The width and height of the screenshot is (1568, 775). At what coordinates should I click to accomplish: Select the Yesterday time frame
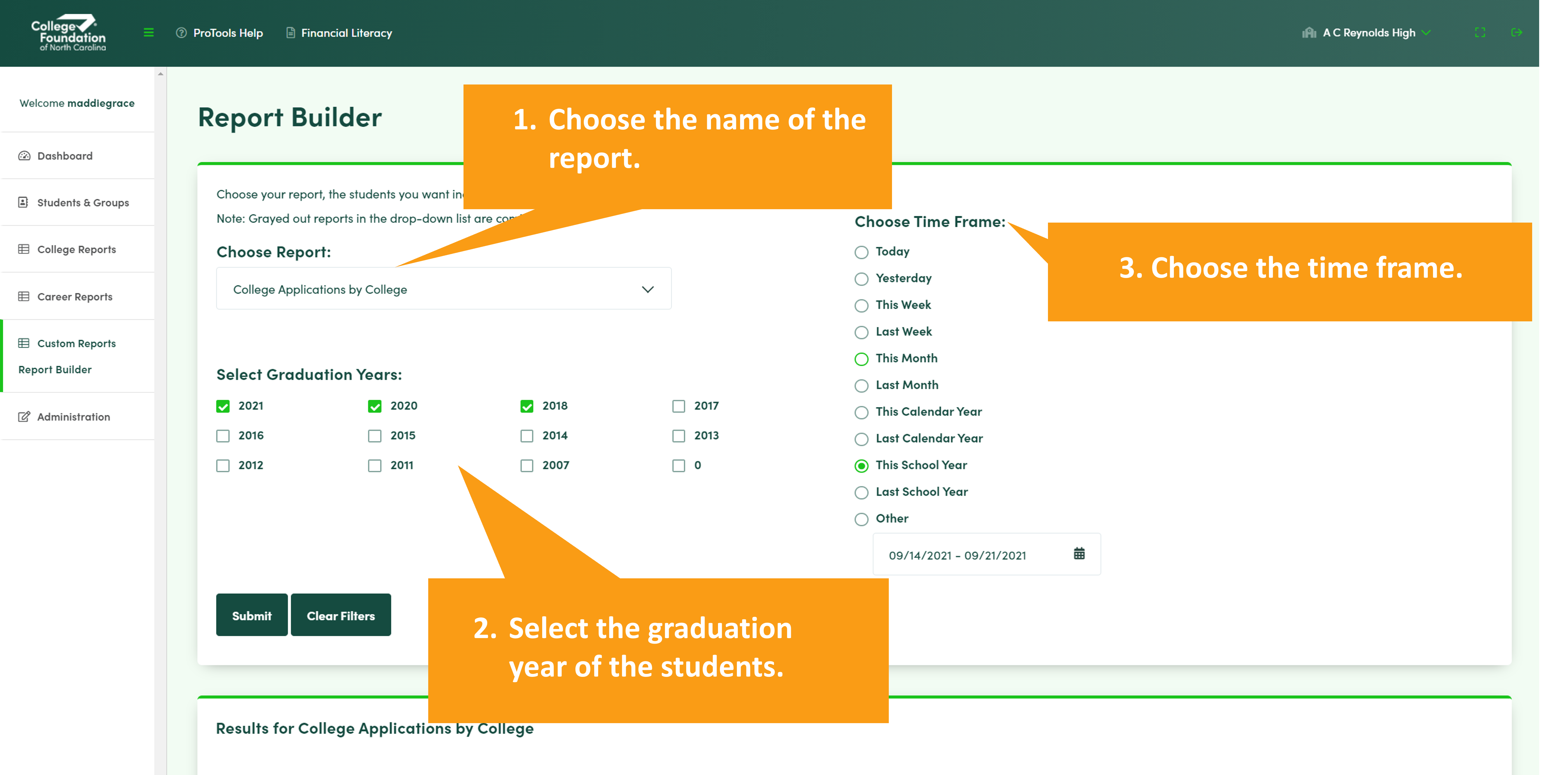861,279
